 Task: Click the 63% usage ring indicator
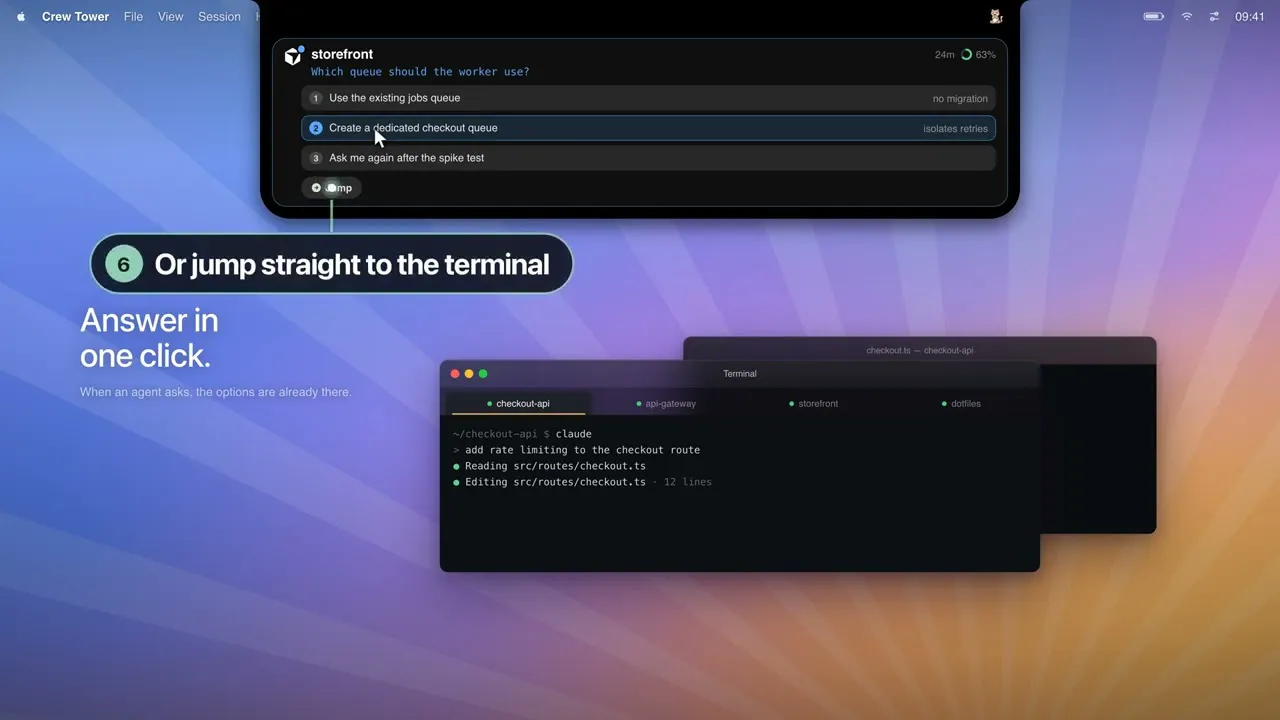978,54
